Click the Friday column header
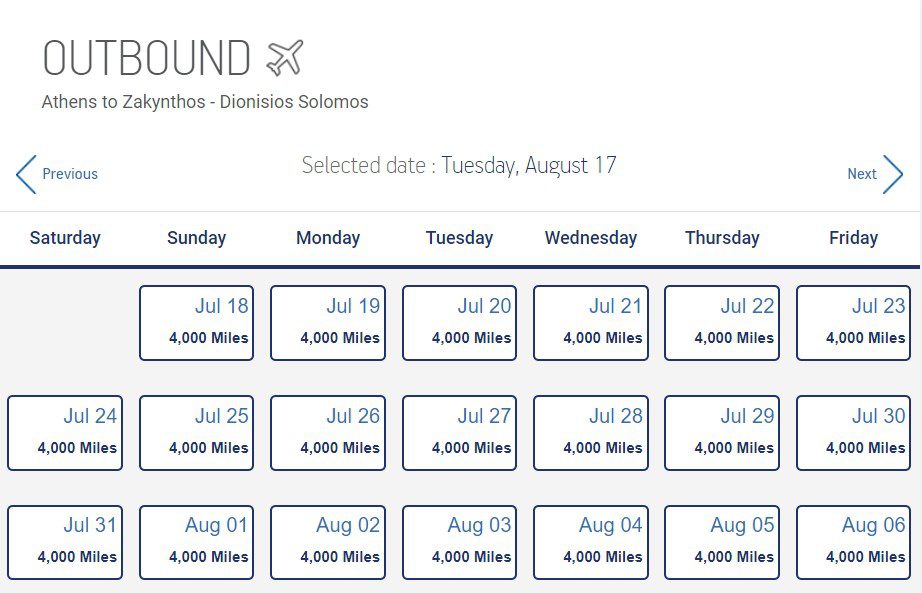The width and height of the screenshot is (922, 593). 853,238
